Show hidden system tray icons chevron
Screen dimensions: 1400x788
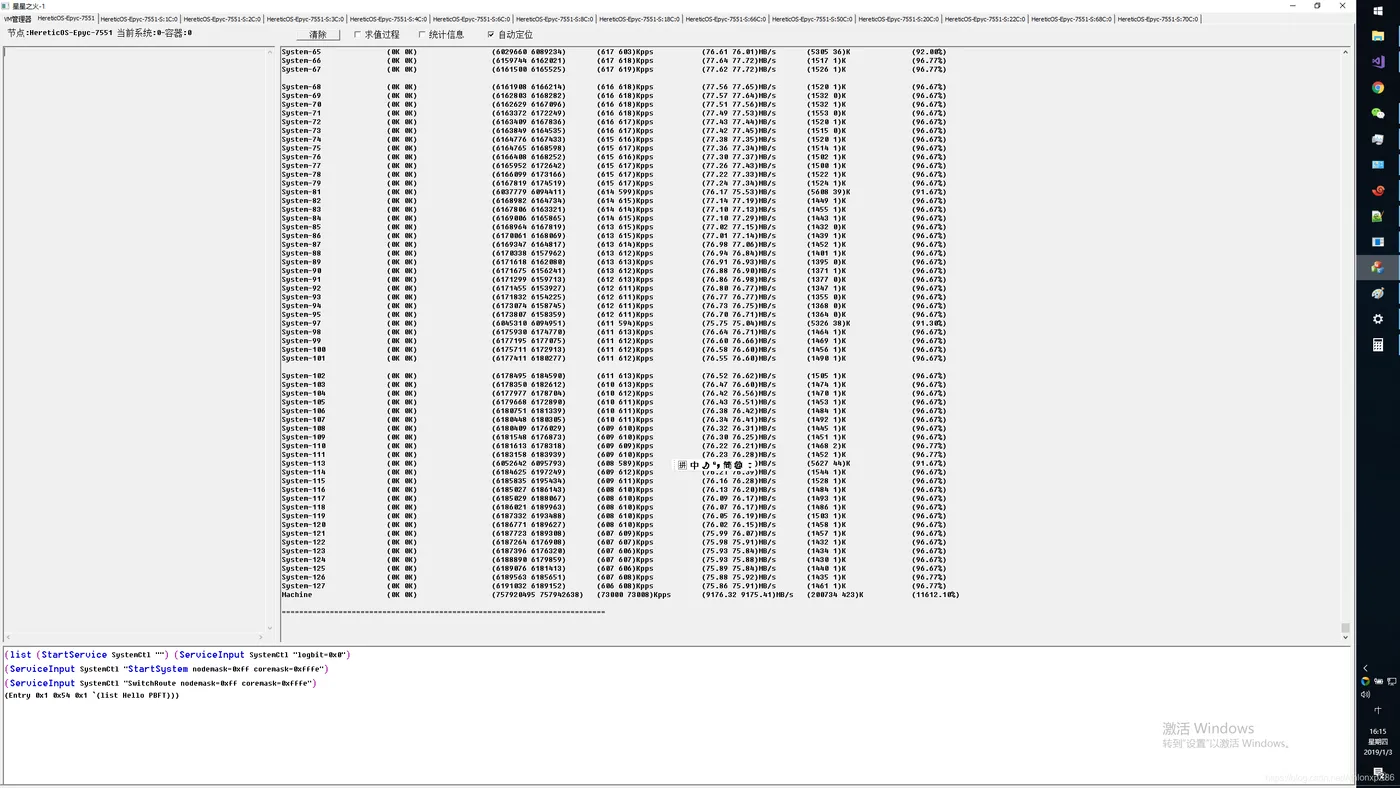(1366, 668)
